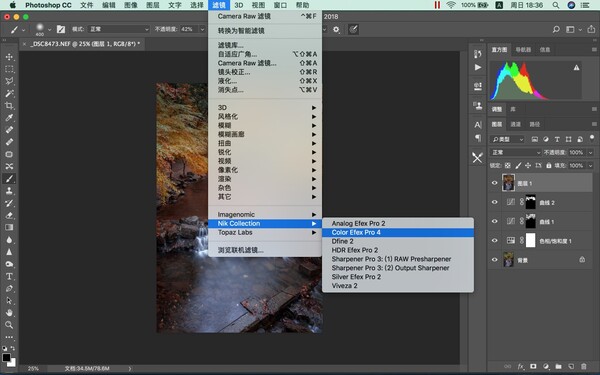This screenshot has height=375, width=600.
Task: Switch to the 导航器 tab
Action: (x=523, y=49)
